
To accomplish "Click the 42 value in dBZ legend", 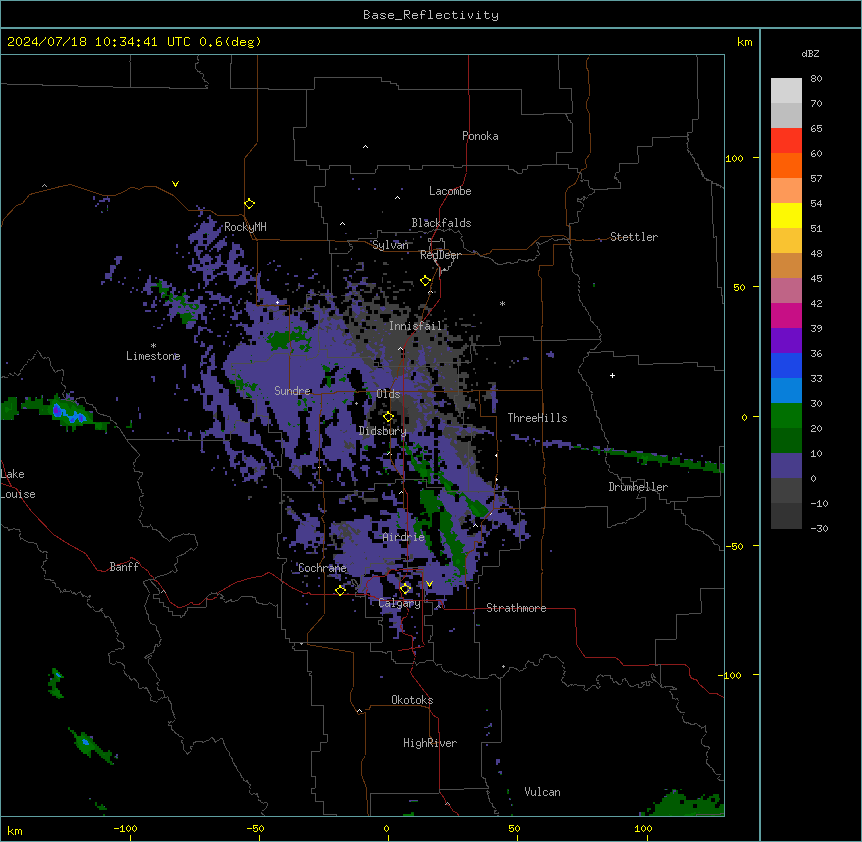I will (x=816, y=303).
